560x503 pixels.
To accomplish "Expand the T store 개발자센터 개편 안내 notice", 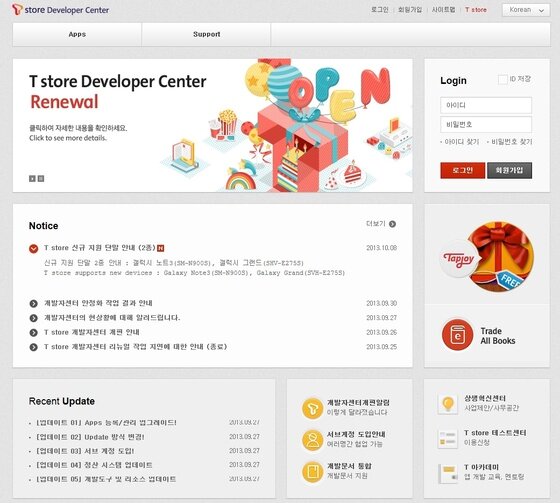I will (x=34, y=333).
